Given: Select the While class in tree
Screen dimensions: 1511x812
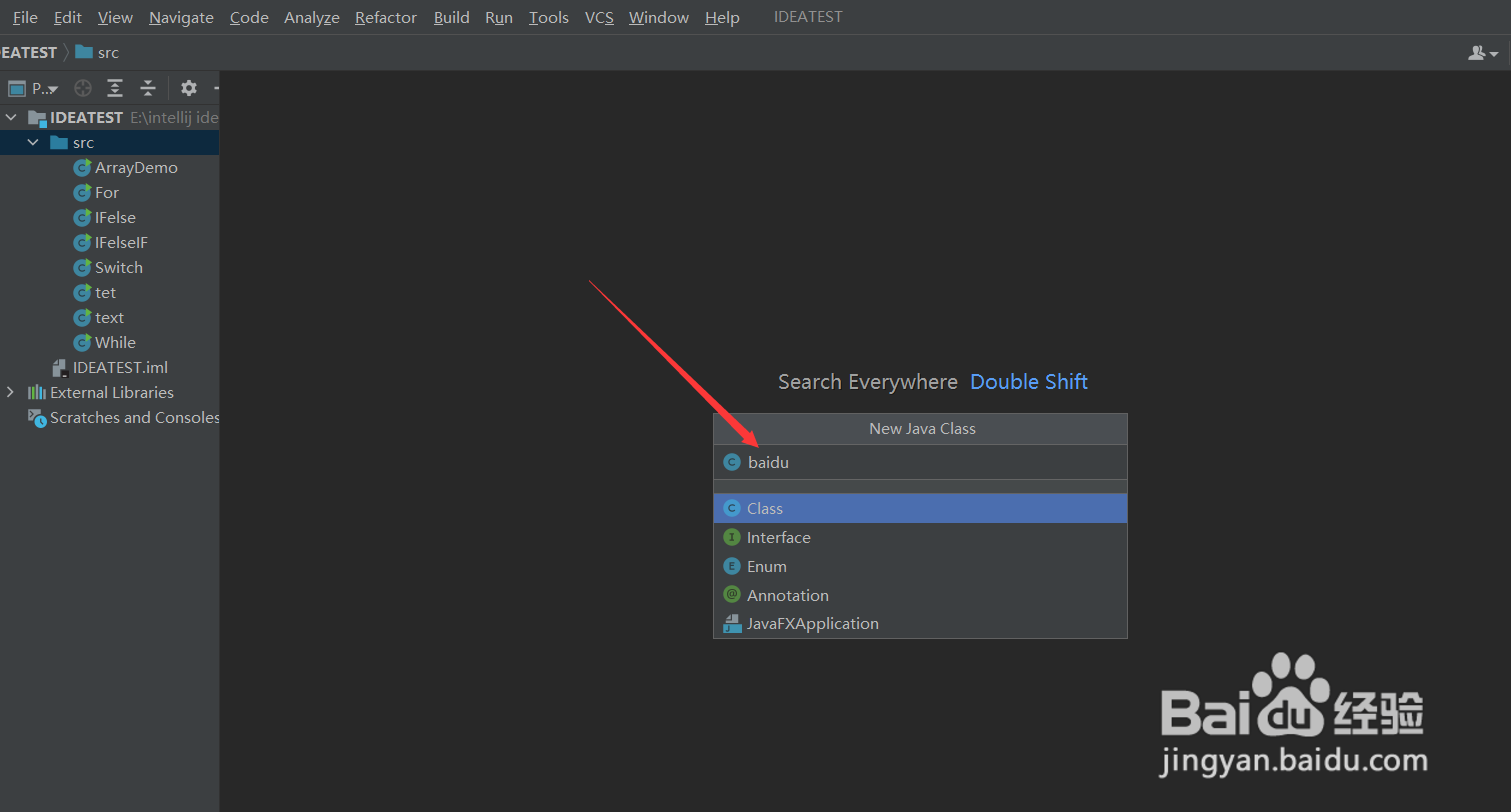Looking at the screenshot, I should tap(115, 343).
